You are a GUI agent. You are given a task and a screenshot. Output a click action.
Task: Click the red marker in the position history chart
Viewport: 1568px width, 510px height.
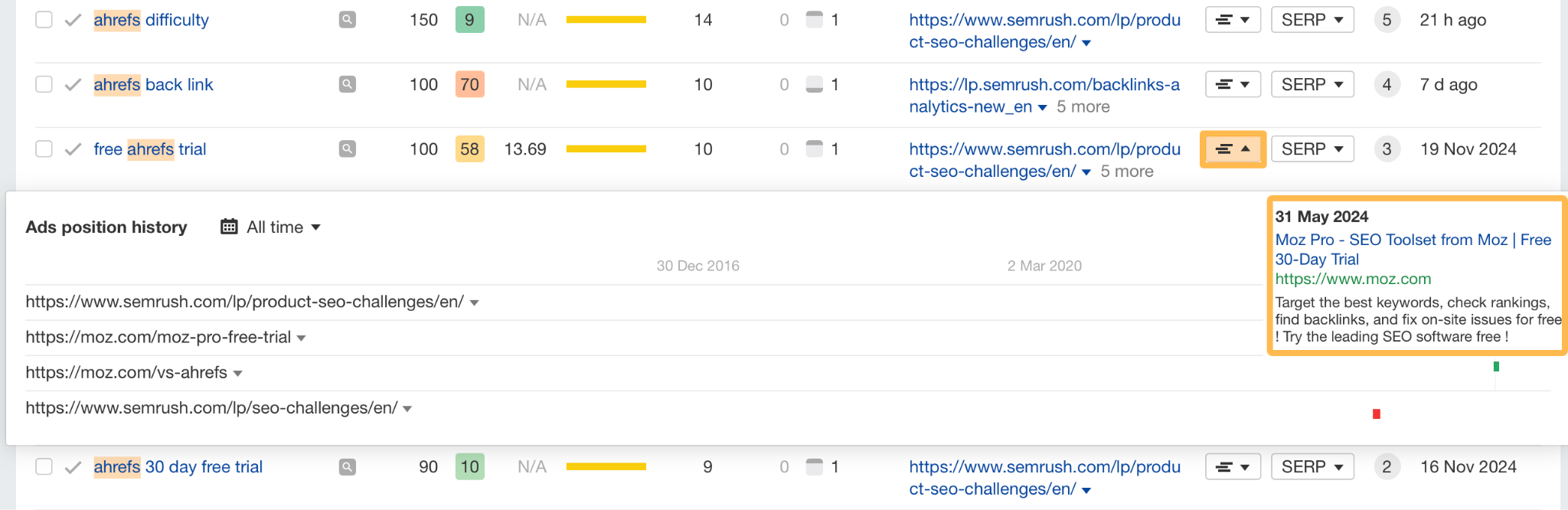1377,413
